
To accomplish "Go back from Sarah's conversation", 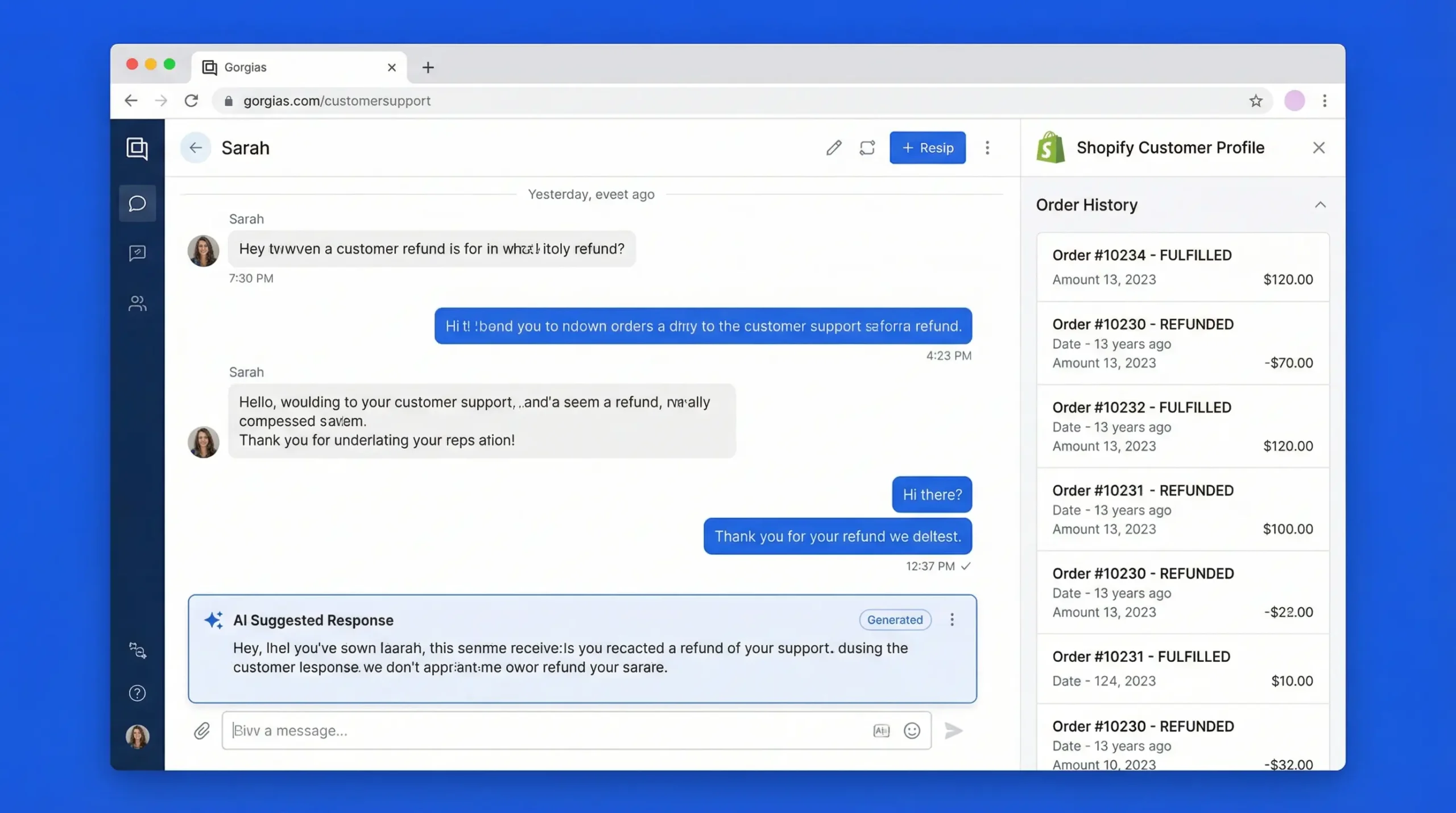I will [x=196, y=148].
